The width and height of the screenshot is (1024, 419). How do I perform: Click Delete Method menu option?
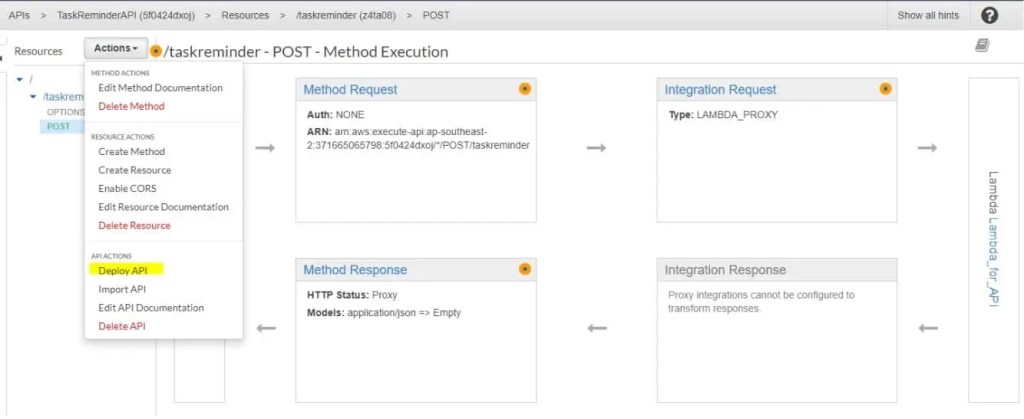131,106
